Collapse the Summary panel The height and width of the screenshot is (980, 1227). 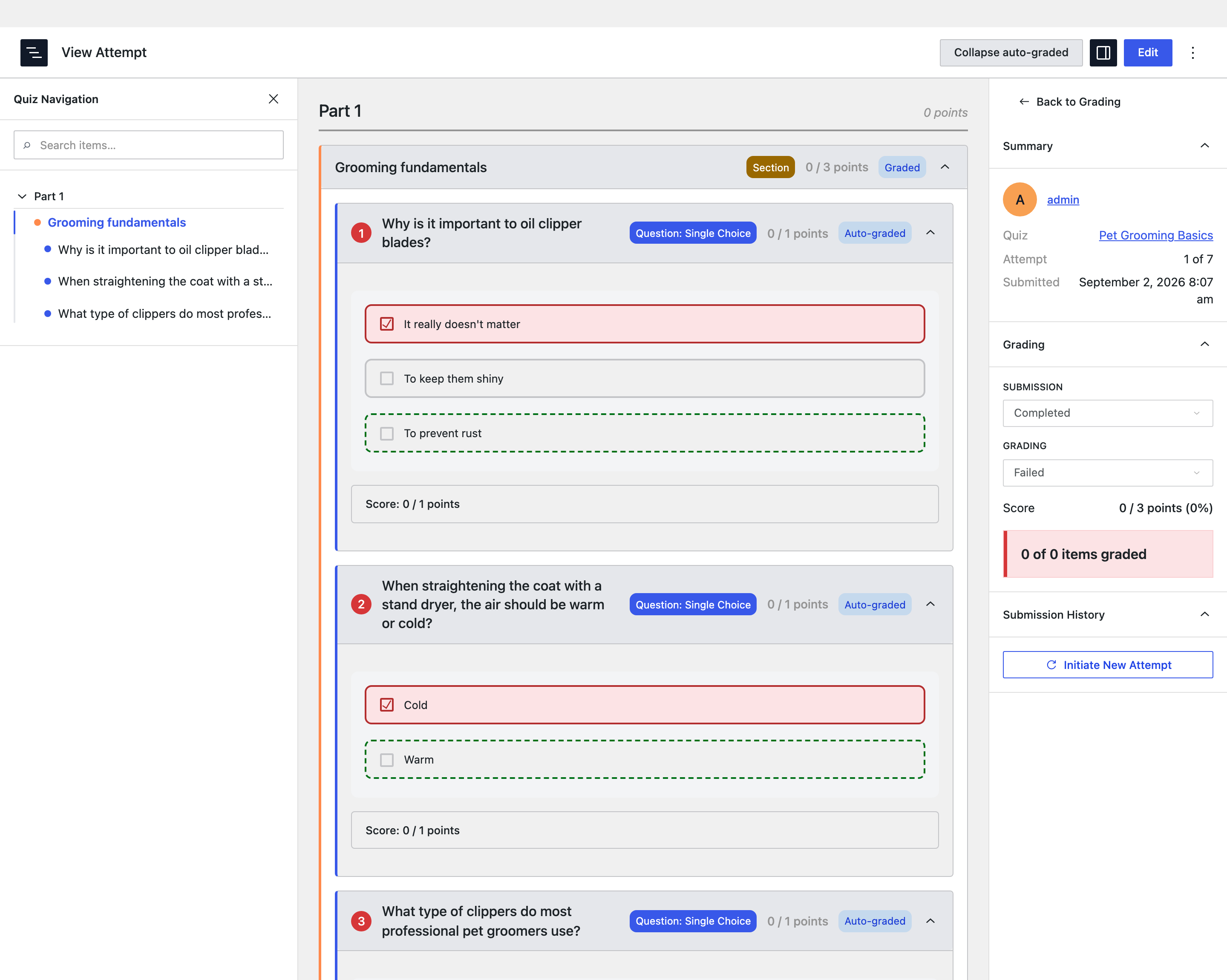click(1204, 146)
